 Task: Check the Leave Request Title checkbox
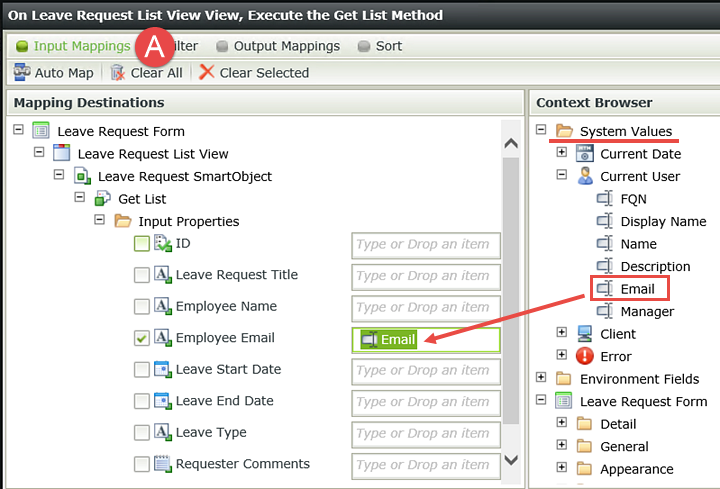point(141,275)
